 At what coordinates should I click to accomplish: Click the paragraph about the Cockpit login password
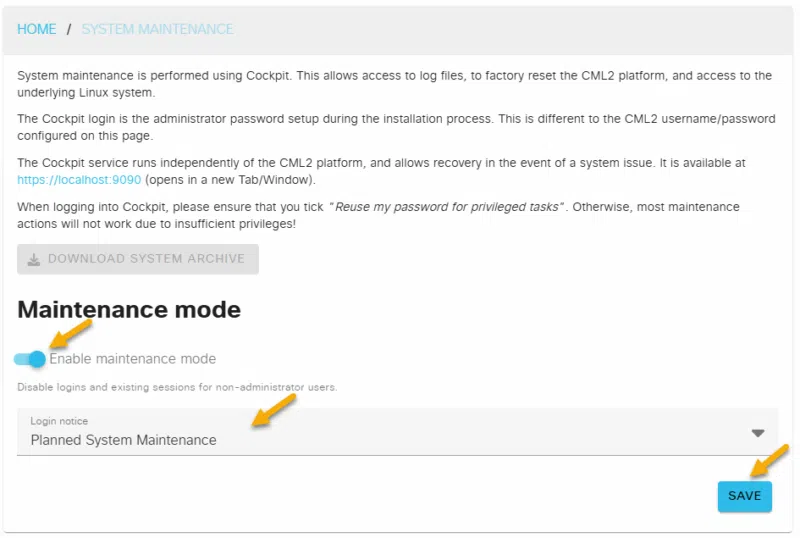point(394,127)
